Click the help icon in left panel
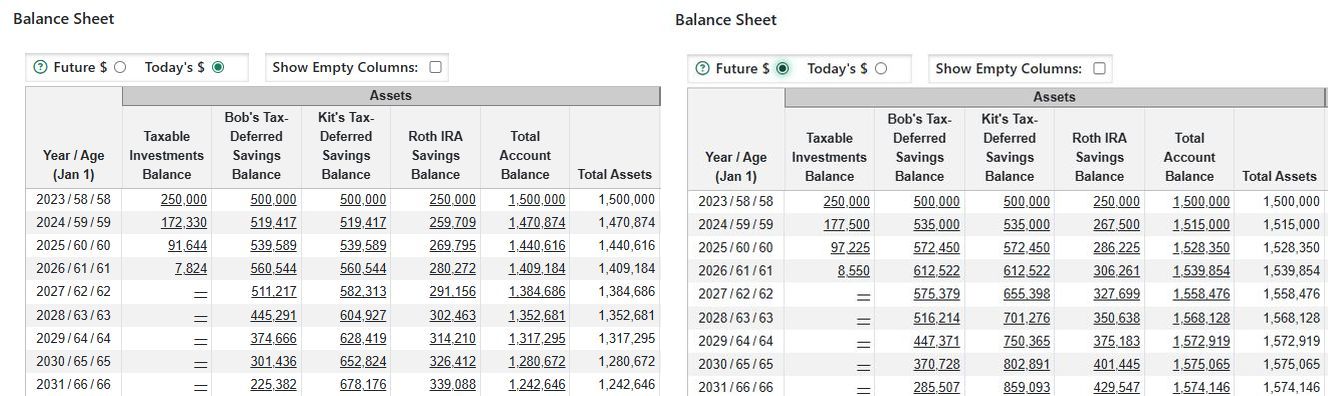The width and height of the screenshot is (1328, 396). [40, 67]
